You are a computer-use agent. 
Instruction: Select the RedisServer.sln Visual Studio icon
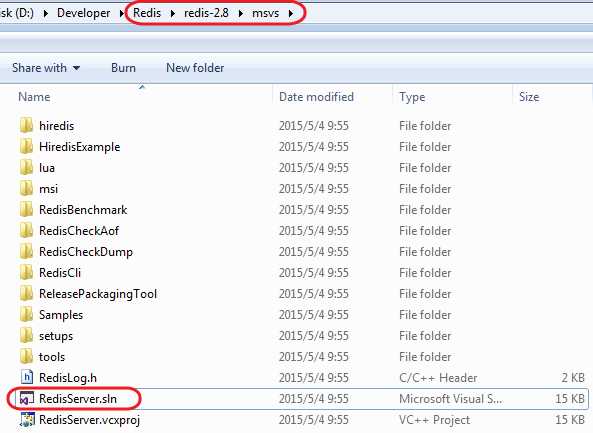[26, 399]
